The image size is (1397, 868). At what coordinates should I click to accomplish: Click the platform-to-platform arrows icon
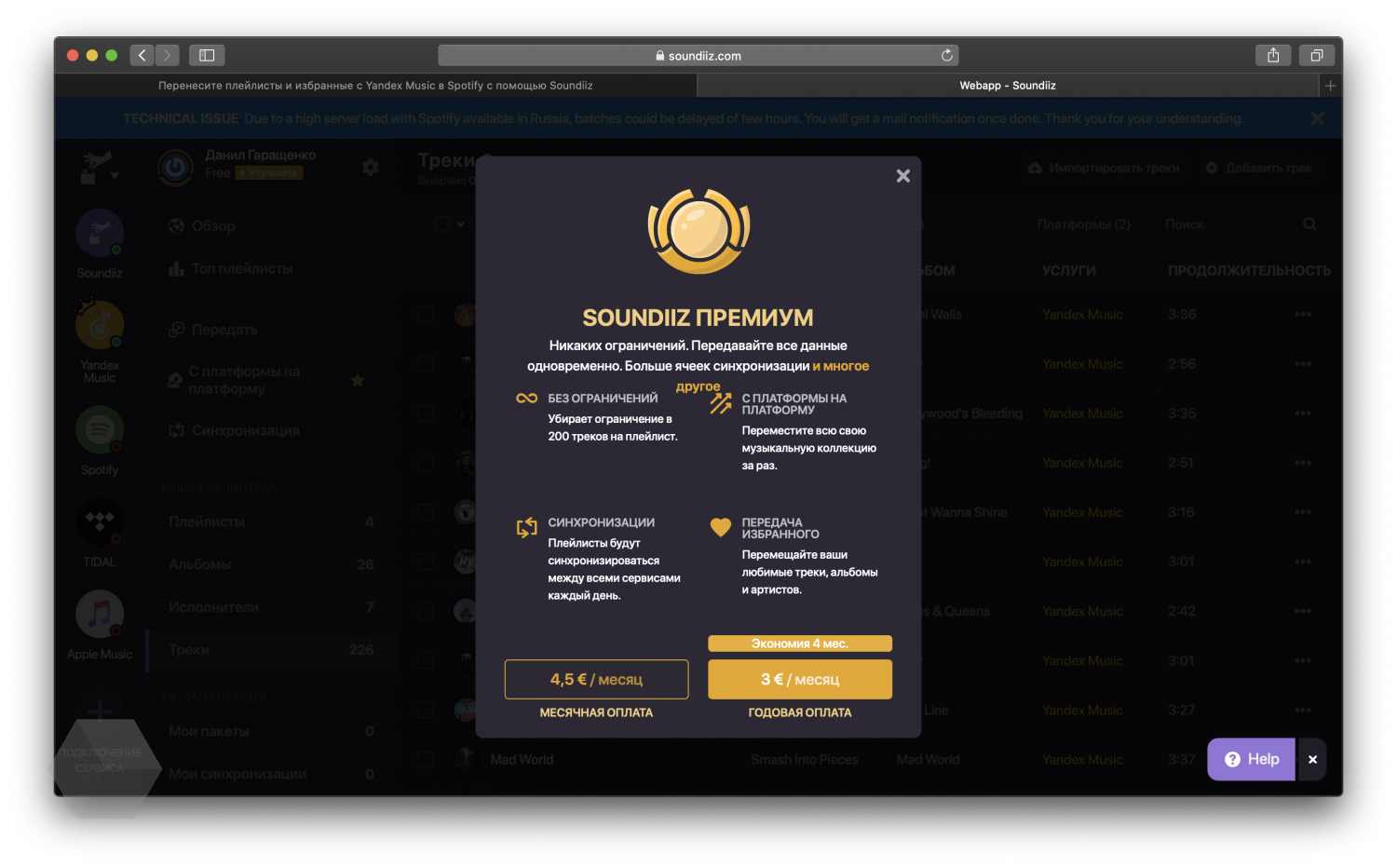click(x=721, y=403)
